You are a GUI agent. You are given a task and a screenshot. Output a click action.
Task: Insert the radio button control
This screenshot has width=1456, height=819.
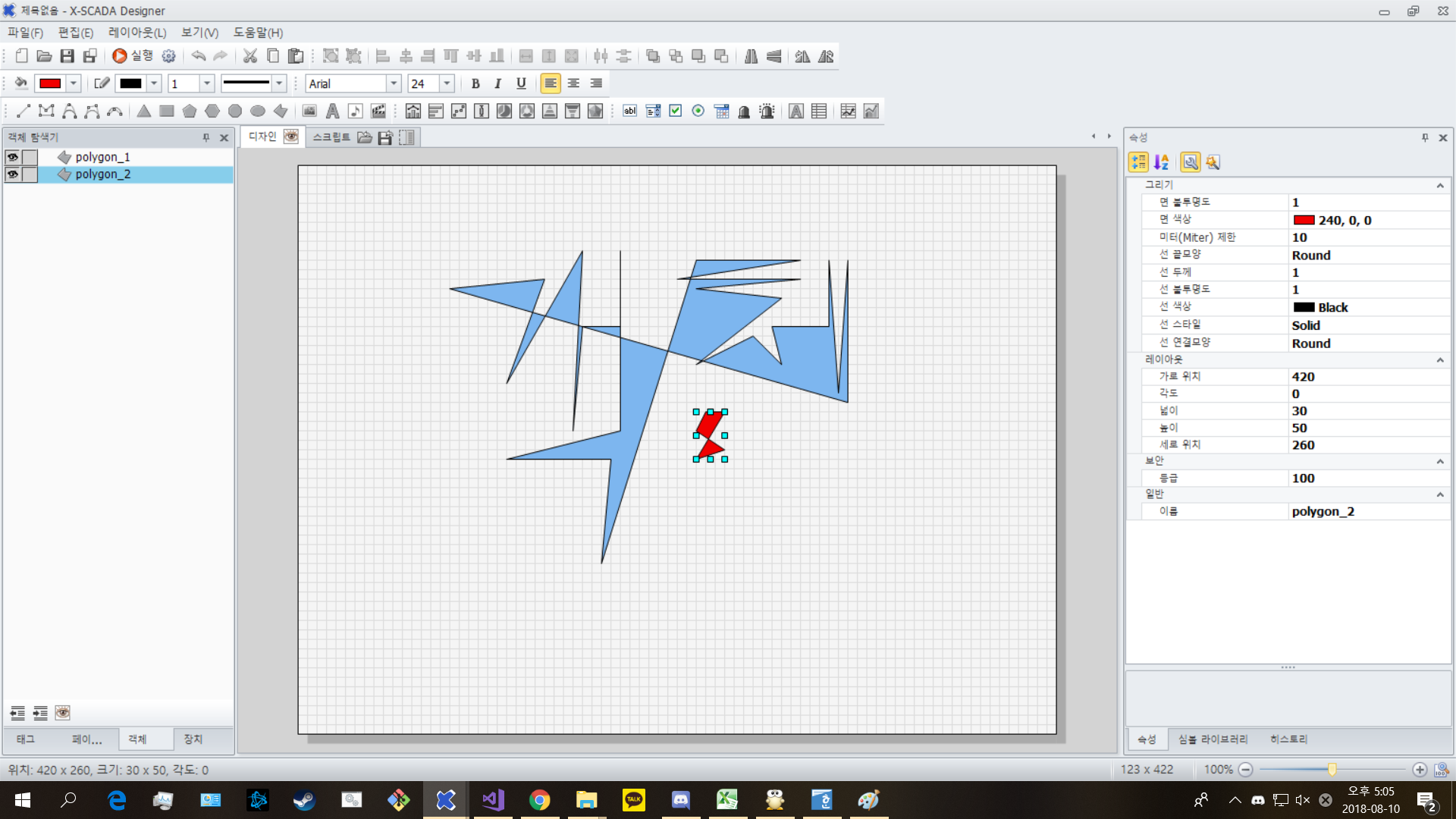click(698, 111)
